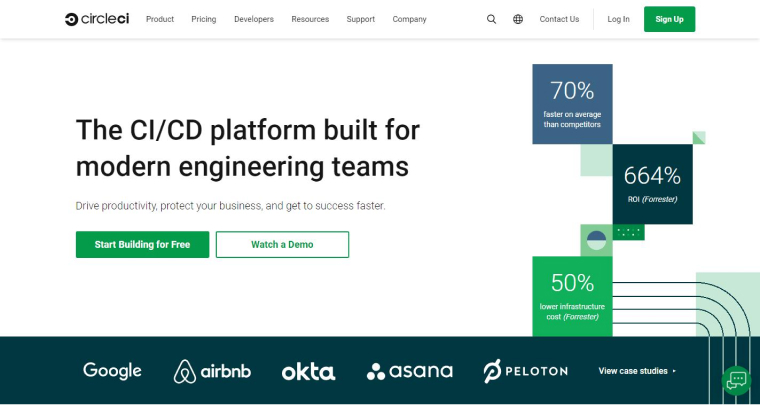Click the CircleCI logo
This screenshot has height=405, width=760.
tap(97, 19)
